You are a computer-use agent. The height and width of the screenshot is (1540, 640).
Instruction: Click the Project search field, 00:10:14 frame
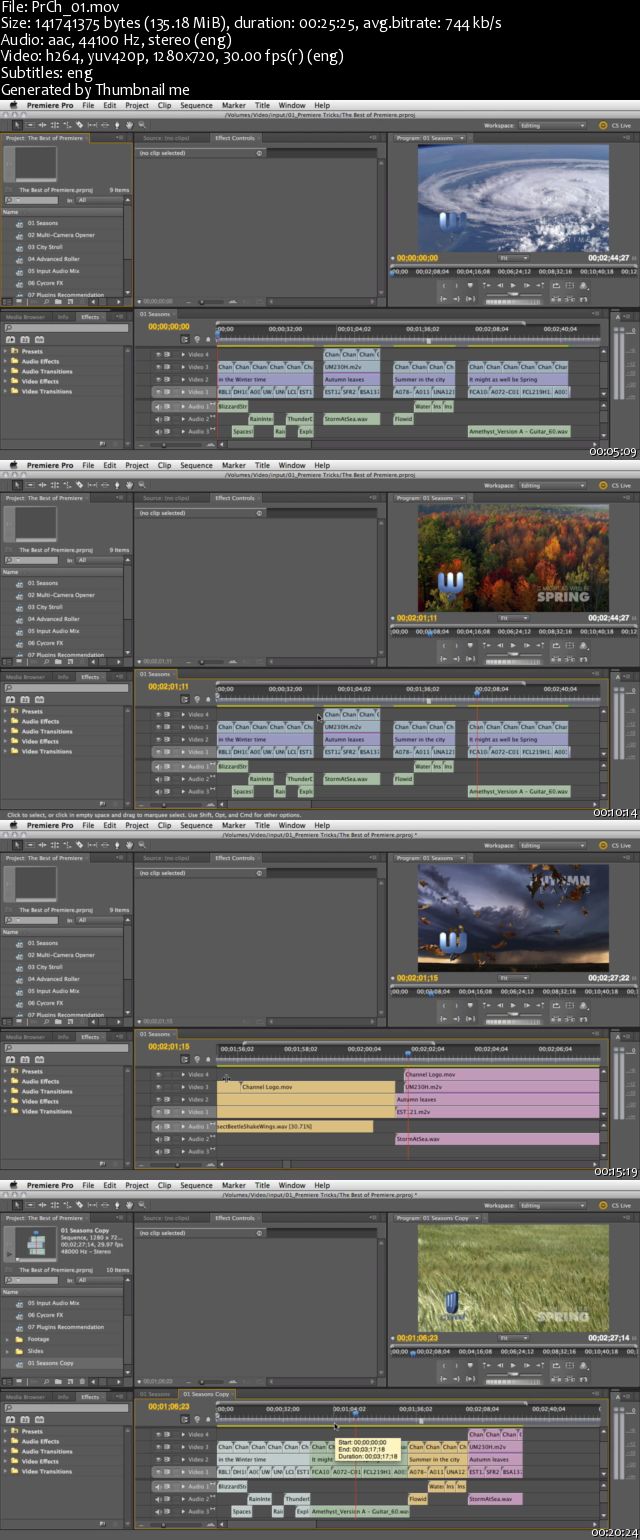point(33,560)
